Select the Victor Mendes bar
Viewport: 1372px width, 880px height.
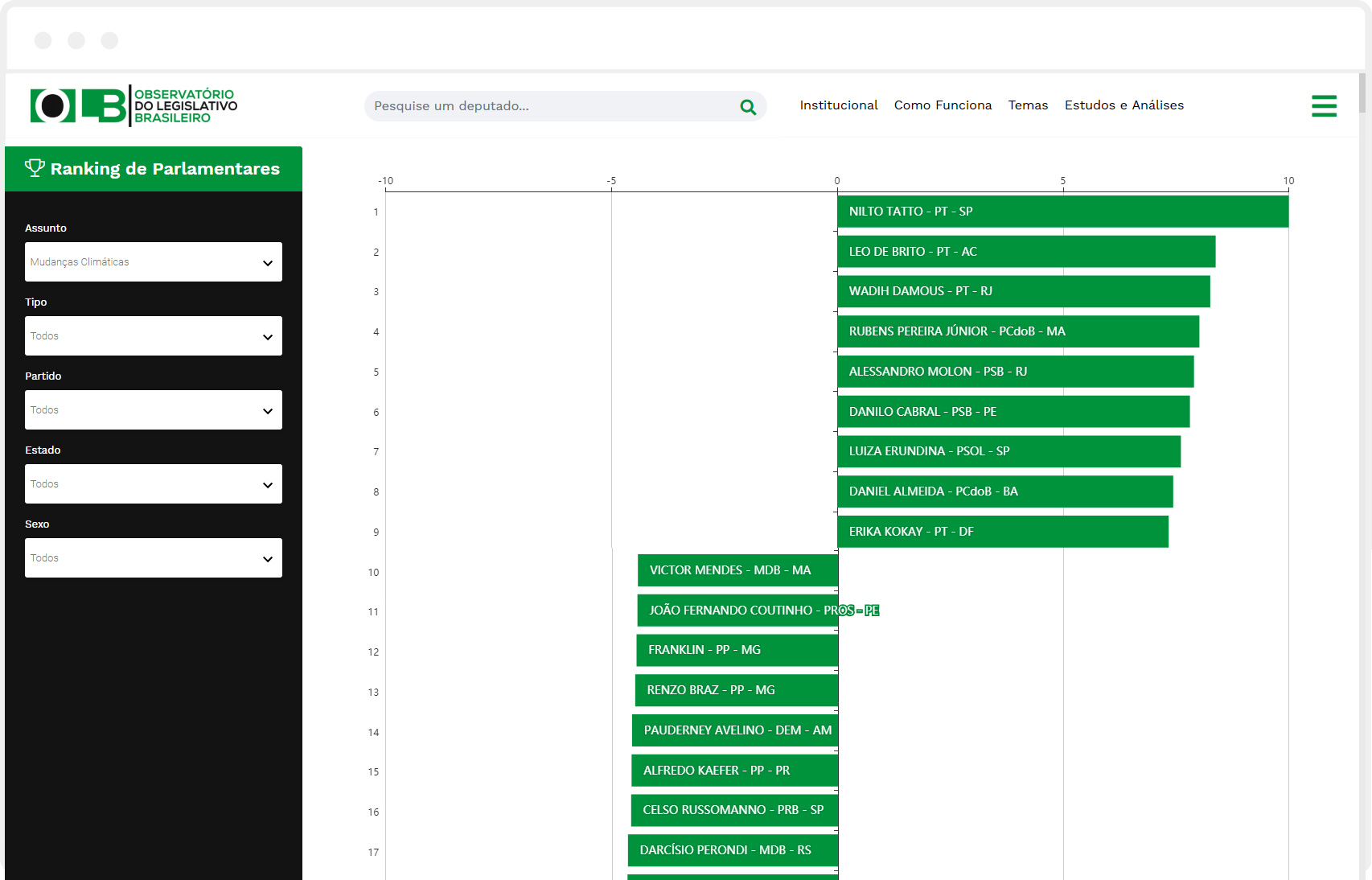pyautogui.click(x=737, y=570)
